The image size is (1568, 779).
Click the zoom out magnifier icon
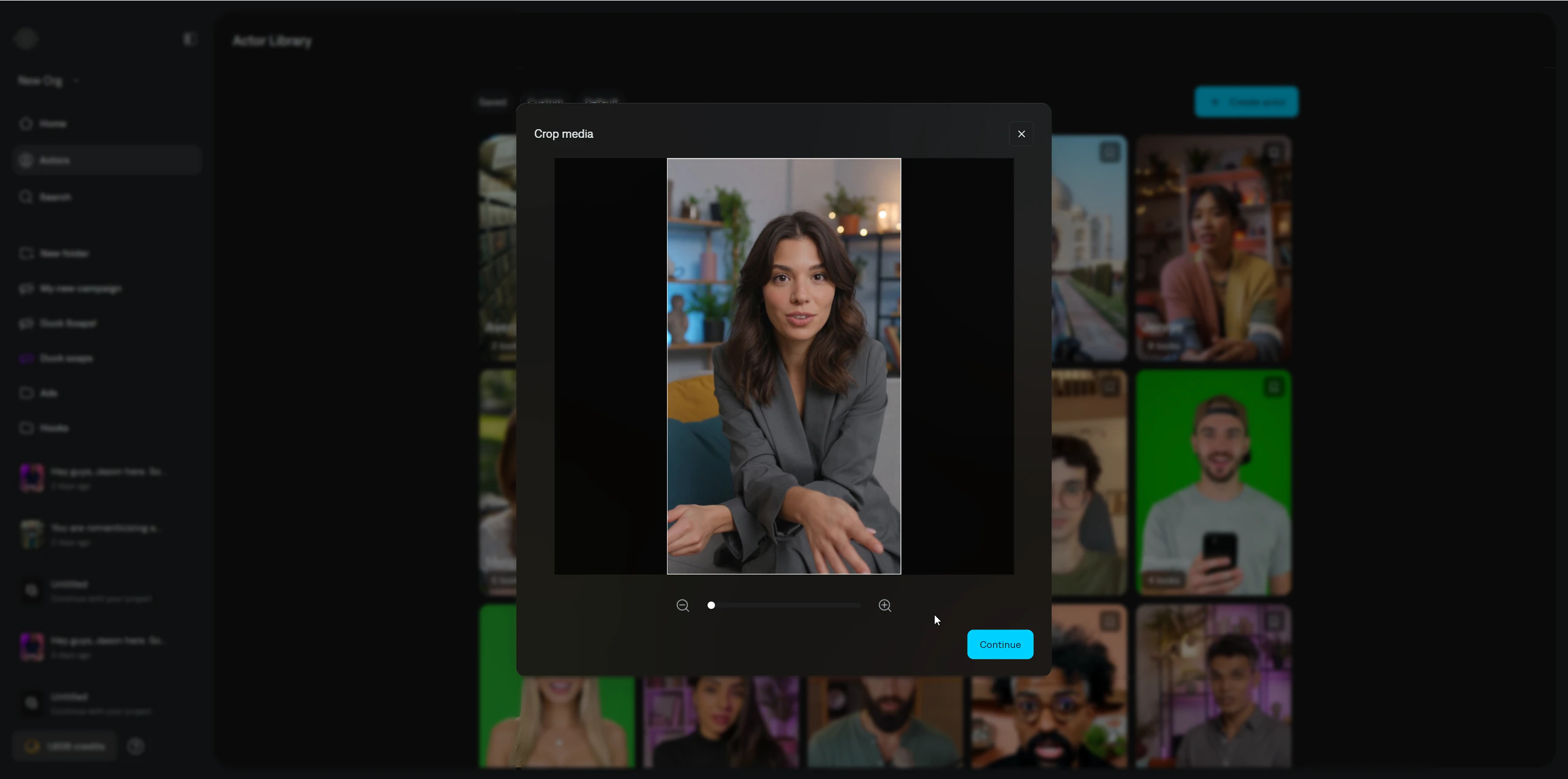point(683,605)
